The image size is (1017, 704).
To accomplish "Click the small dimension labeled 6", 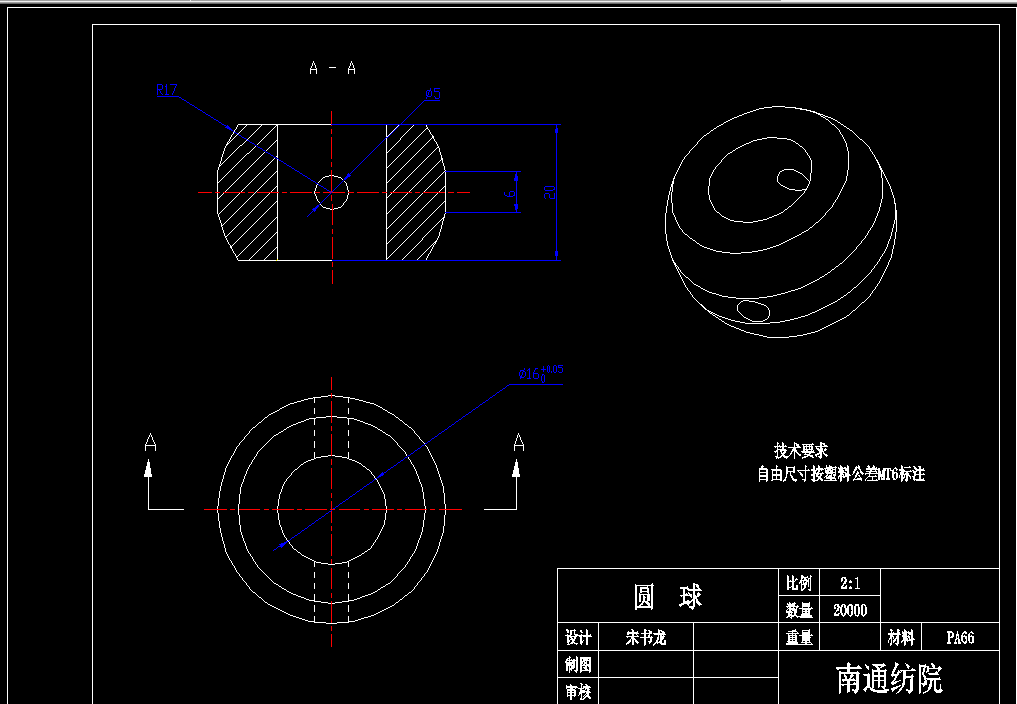I will click(511, 195).
